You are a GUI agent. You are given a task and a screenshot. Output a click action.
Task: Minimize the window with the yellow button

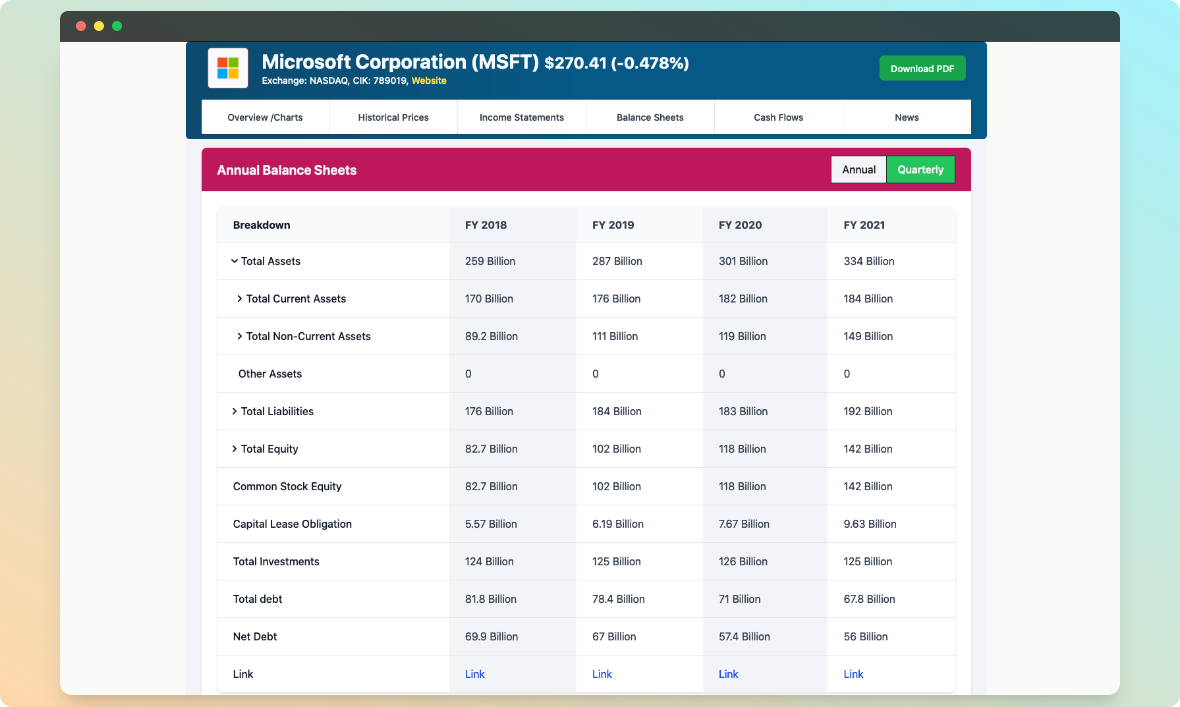[x=99, y=26]
